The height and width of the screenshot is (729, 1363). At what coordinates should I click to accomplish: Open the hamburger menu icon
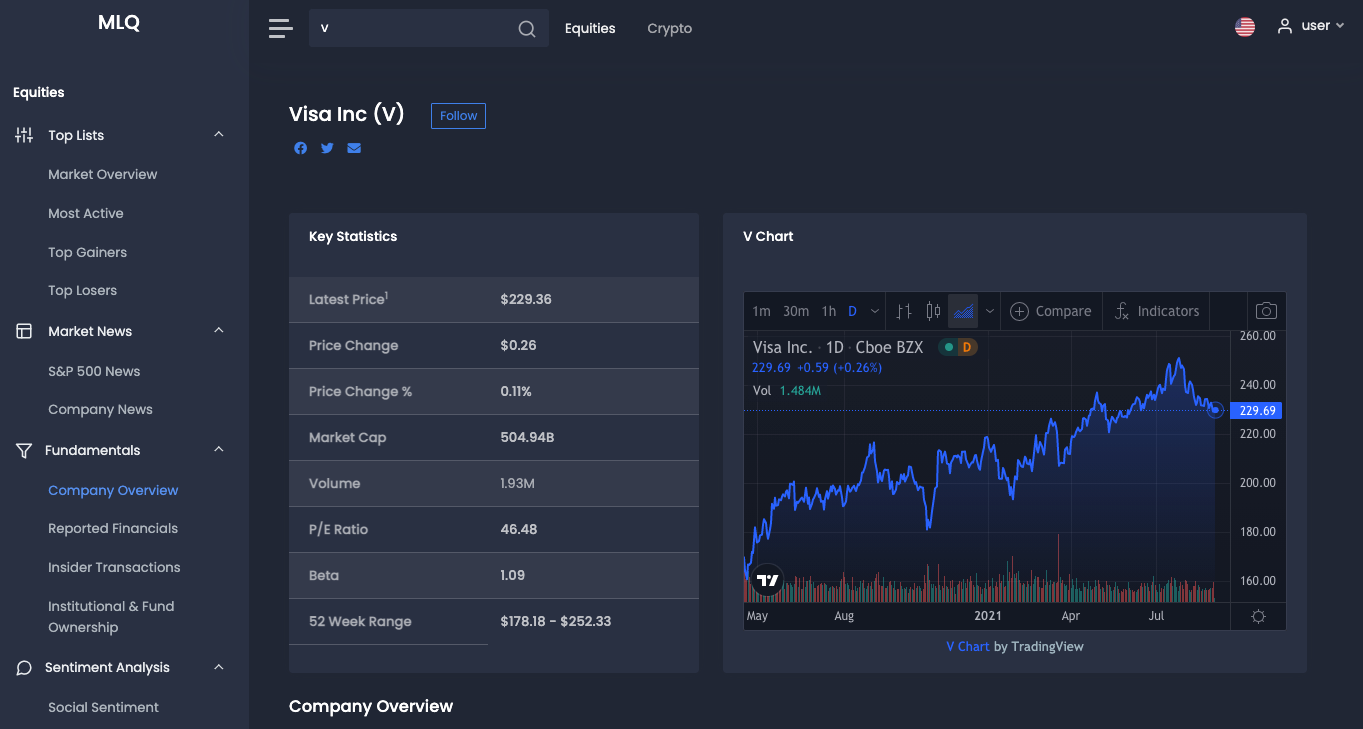tap(281, 29)
